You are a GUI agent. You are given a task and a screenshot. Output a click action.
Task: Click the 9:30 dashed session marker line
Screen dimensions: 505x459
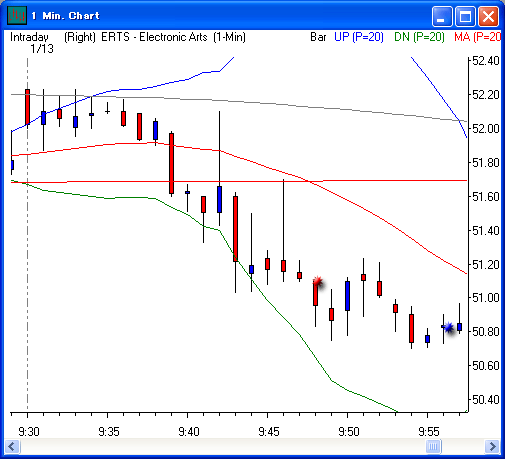pyautogui.click(x=27, y=233)
